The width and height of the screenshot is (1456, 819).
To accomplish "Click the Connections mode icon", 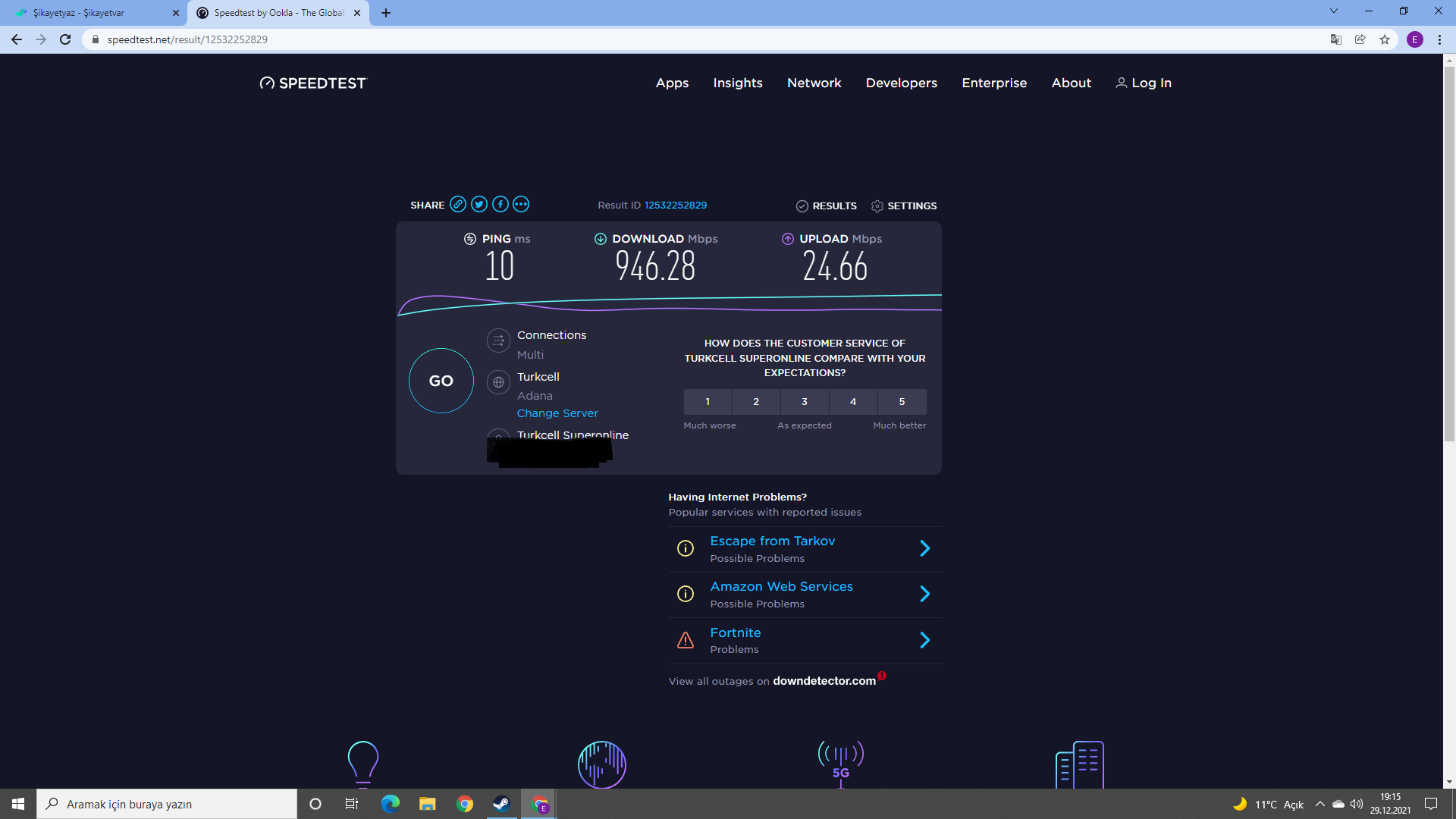I will point(498,340).
